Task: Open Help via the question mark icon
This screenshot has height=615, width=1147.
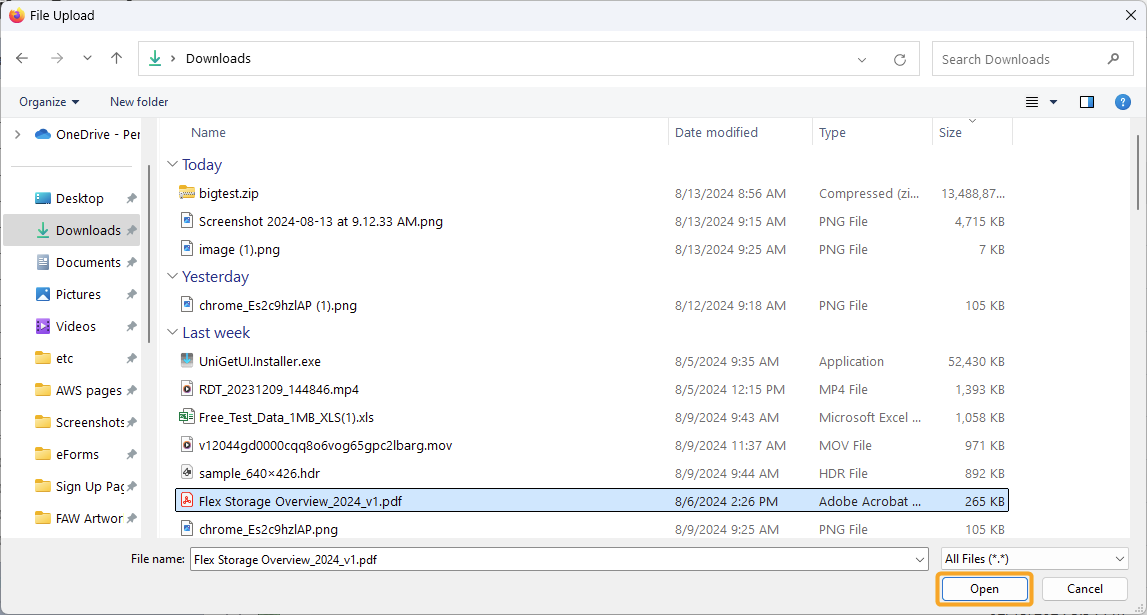Action: click(x=1122, y=101)
